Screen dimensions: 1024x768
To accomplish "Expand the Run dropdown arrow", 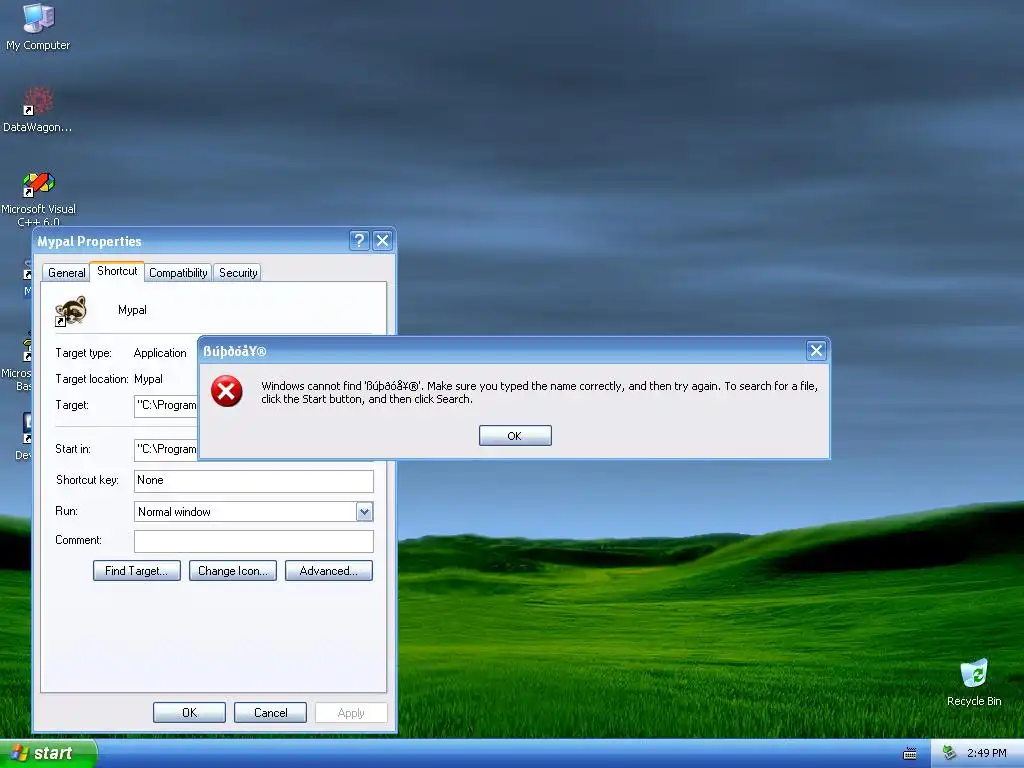I will click(364, 512).
